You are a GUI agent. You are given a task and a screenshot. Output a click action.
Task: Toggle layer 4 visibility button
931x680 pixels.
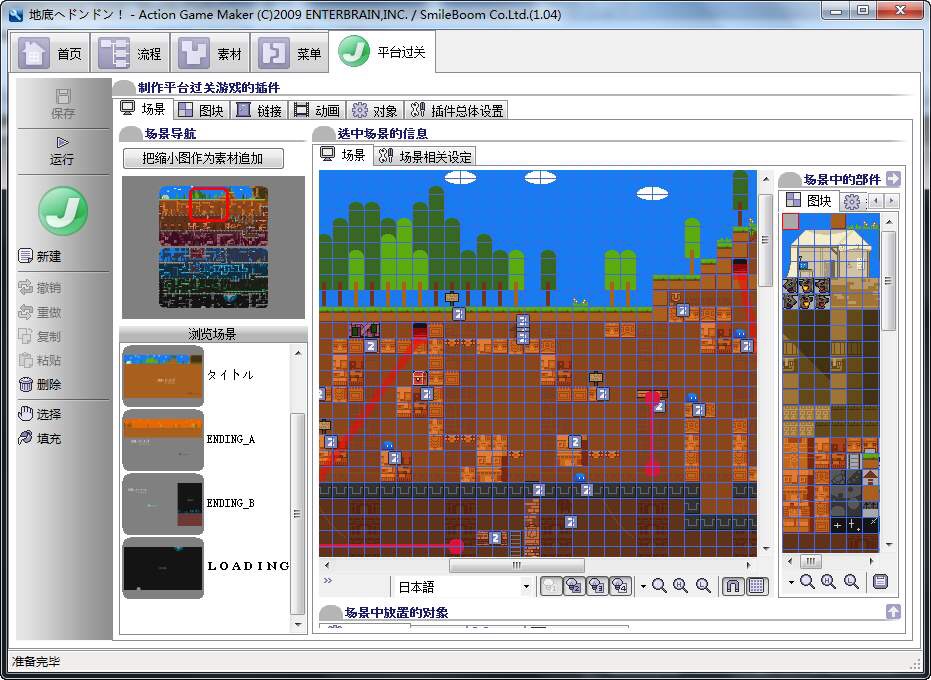point(620,586)
